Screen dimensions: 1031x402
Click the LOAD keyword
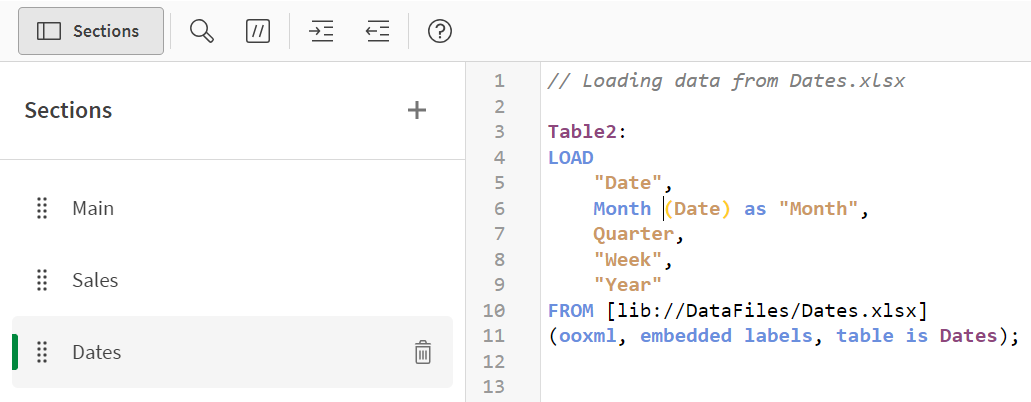571,157
